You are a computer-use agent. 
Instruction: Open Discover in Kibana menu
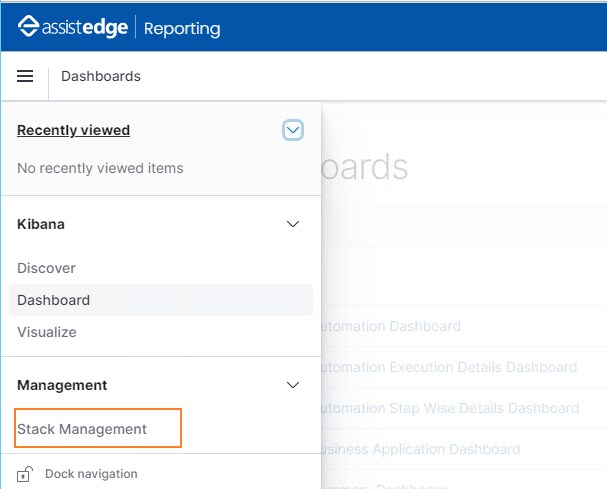tap(46, 268)
